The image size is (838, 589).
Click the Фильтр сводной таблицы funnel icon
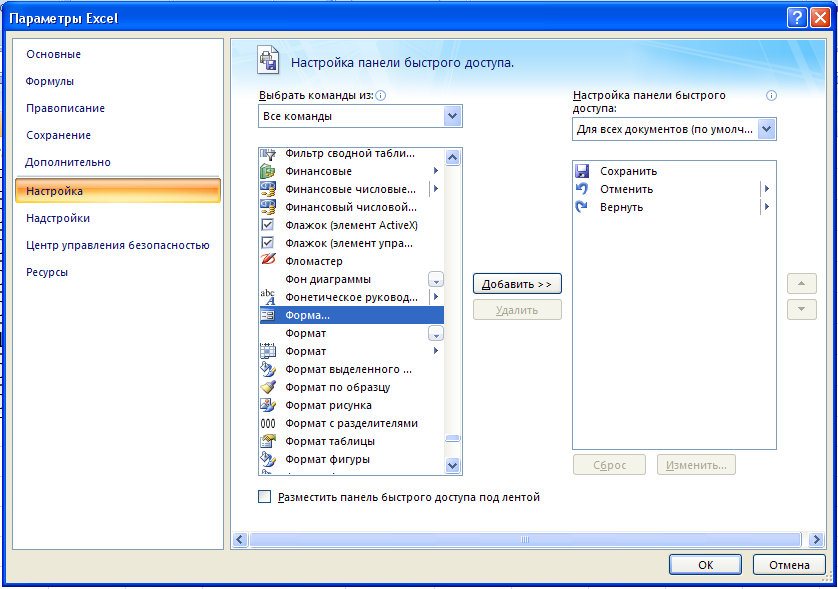coord(268,154)
